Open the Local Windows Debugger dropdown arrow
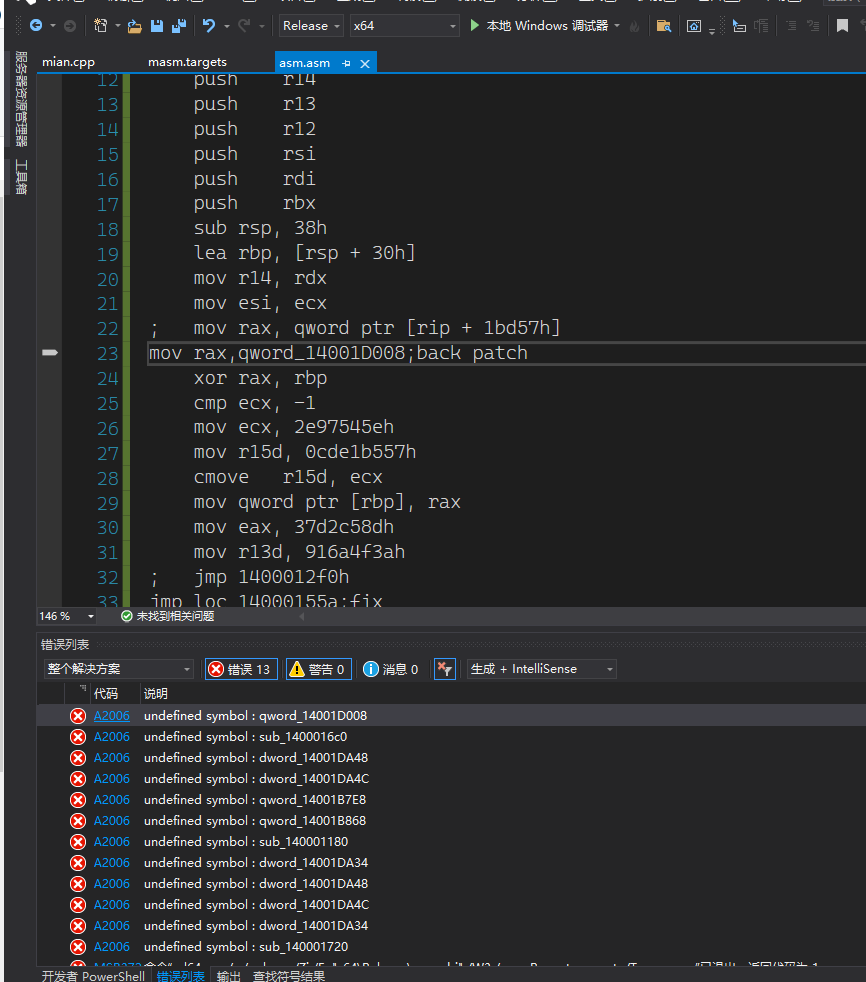The width and height of the screenshot is (866, 982). pos(617,26)
